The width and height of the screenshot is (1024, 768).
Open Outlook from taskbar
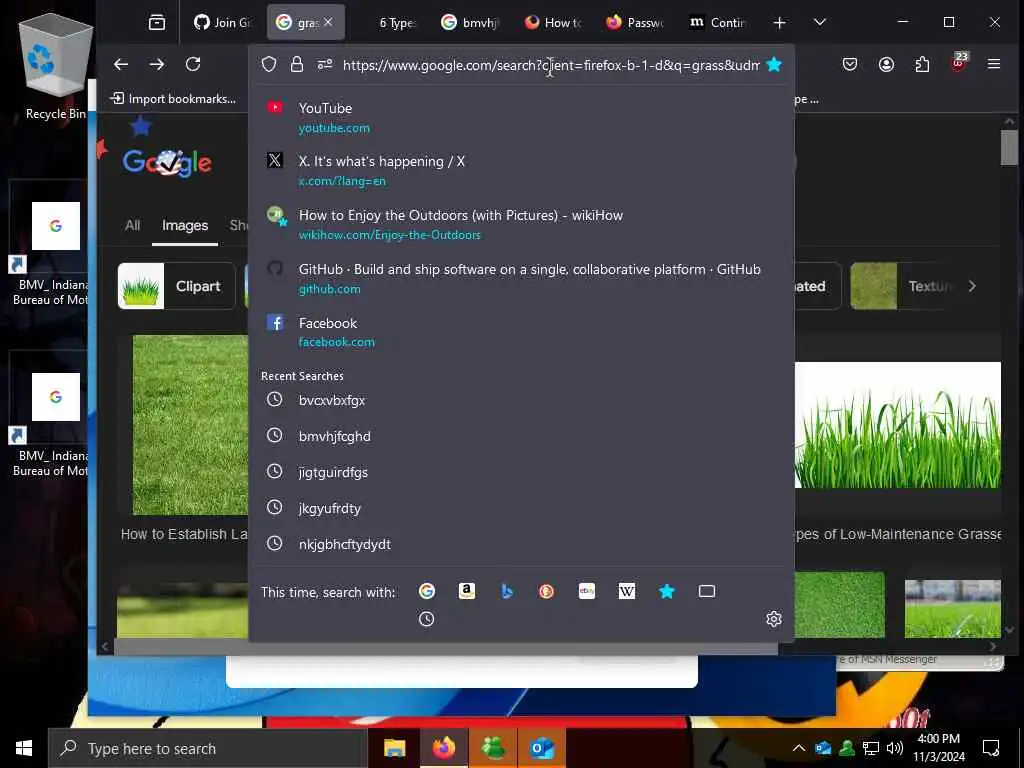[x=542, y=748]
